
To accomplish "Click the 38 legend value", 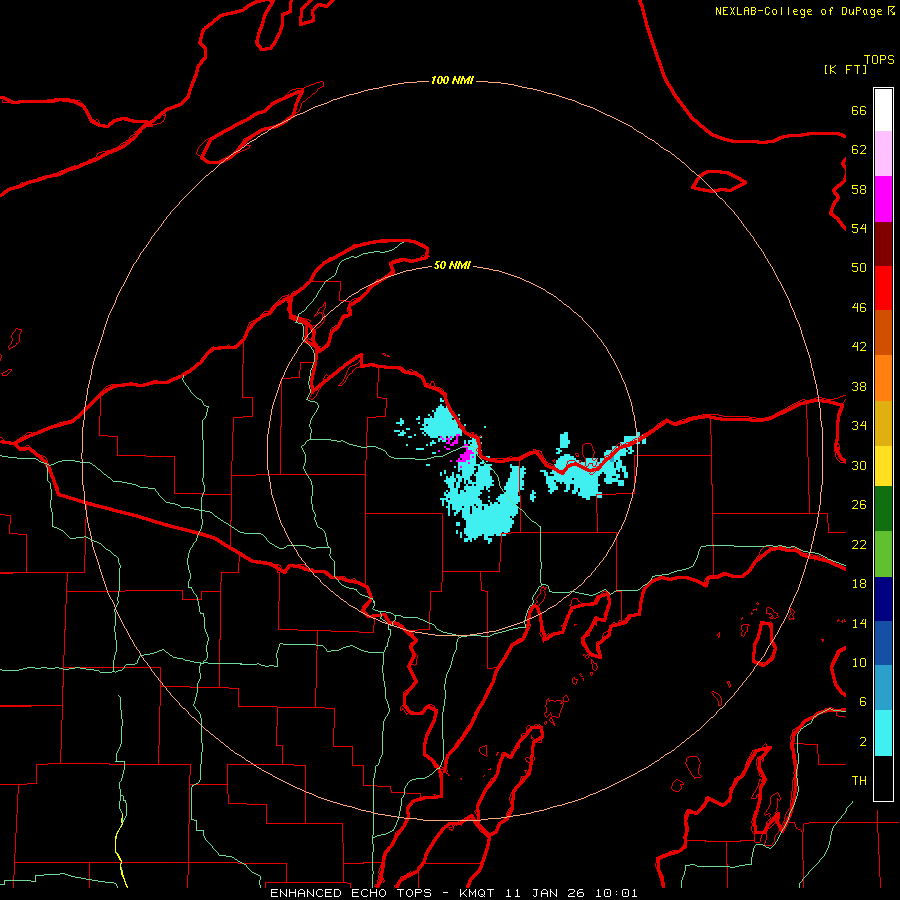I will coord(859,386).
